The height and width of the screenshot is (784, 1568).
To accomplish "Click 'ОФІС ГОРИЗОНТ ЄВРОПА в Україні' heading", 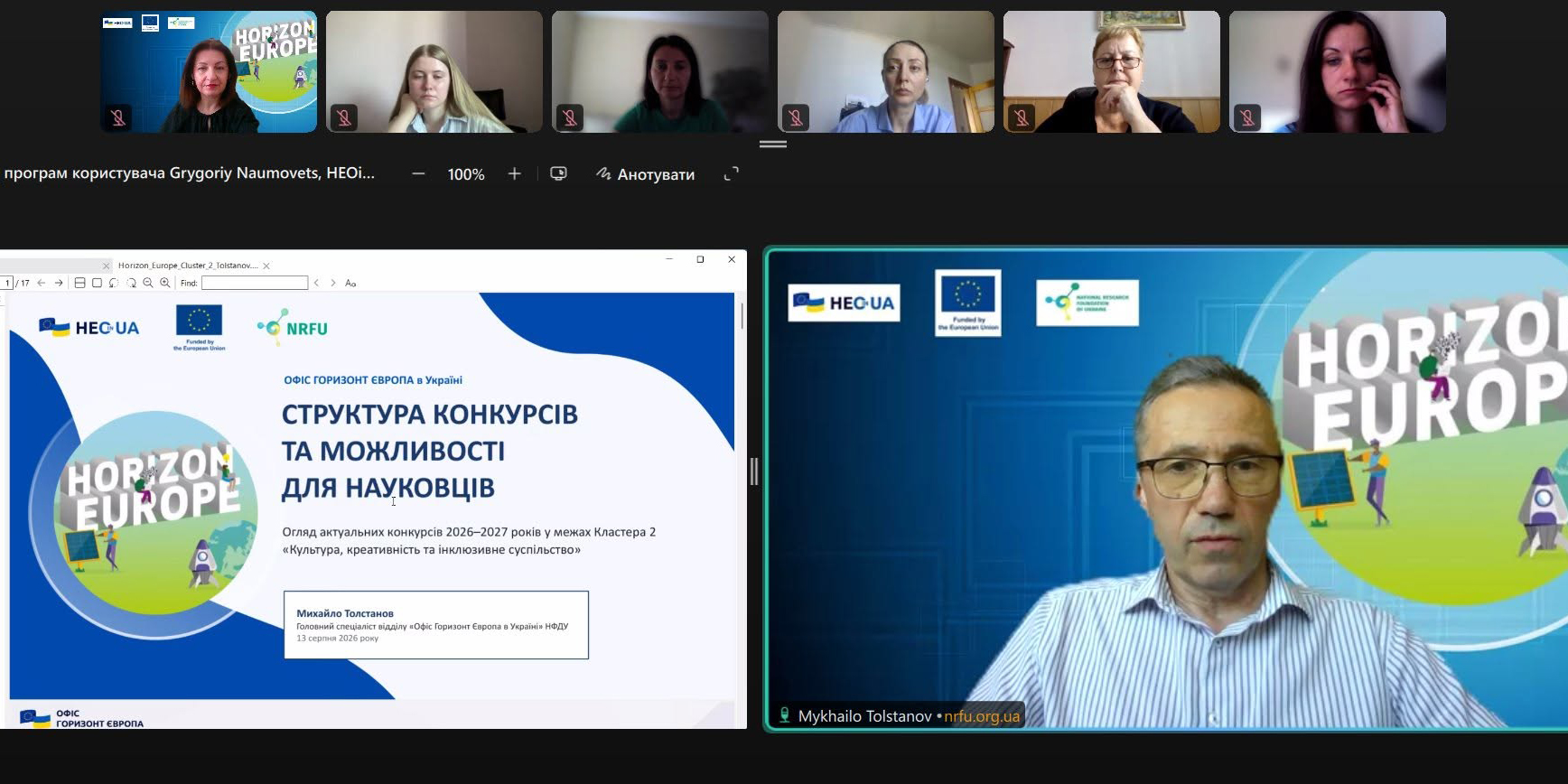I will [373, 380].
